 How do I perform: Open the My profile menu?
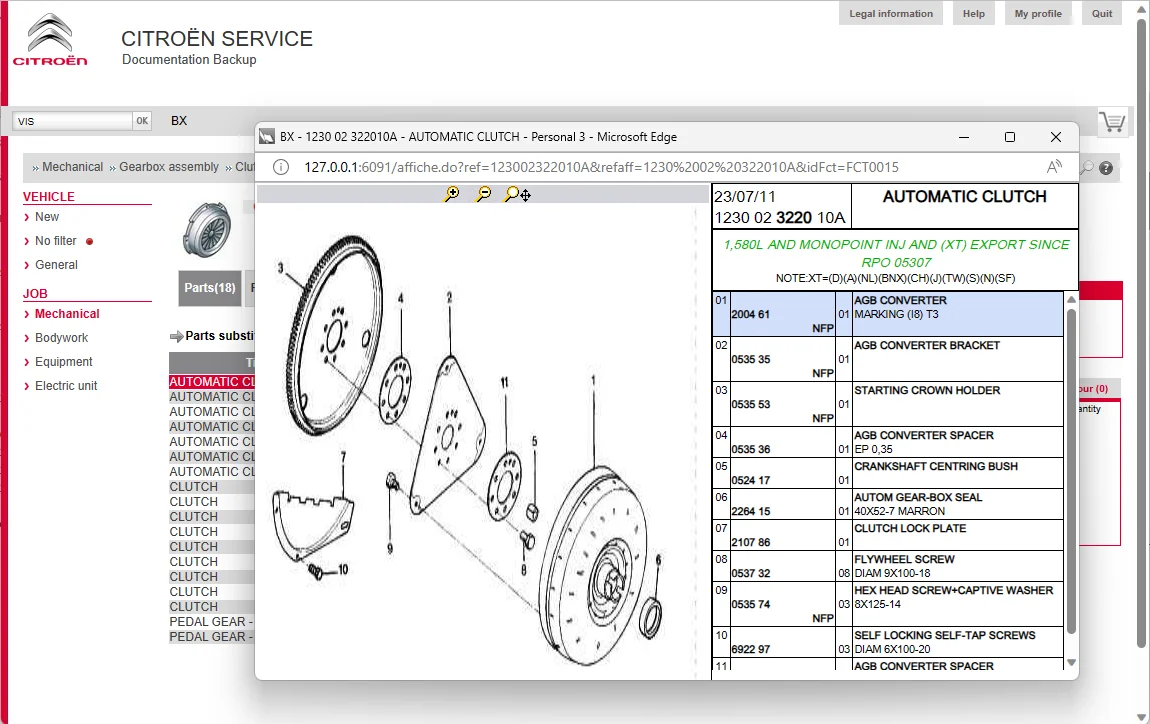[x=1038, y=14]
